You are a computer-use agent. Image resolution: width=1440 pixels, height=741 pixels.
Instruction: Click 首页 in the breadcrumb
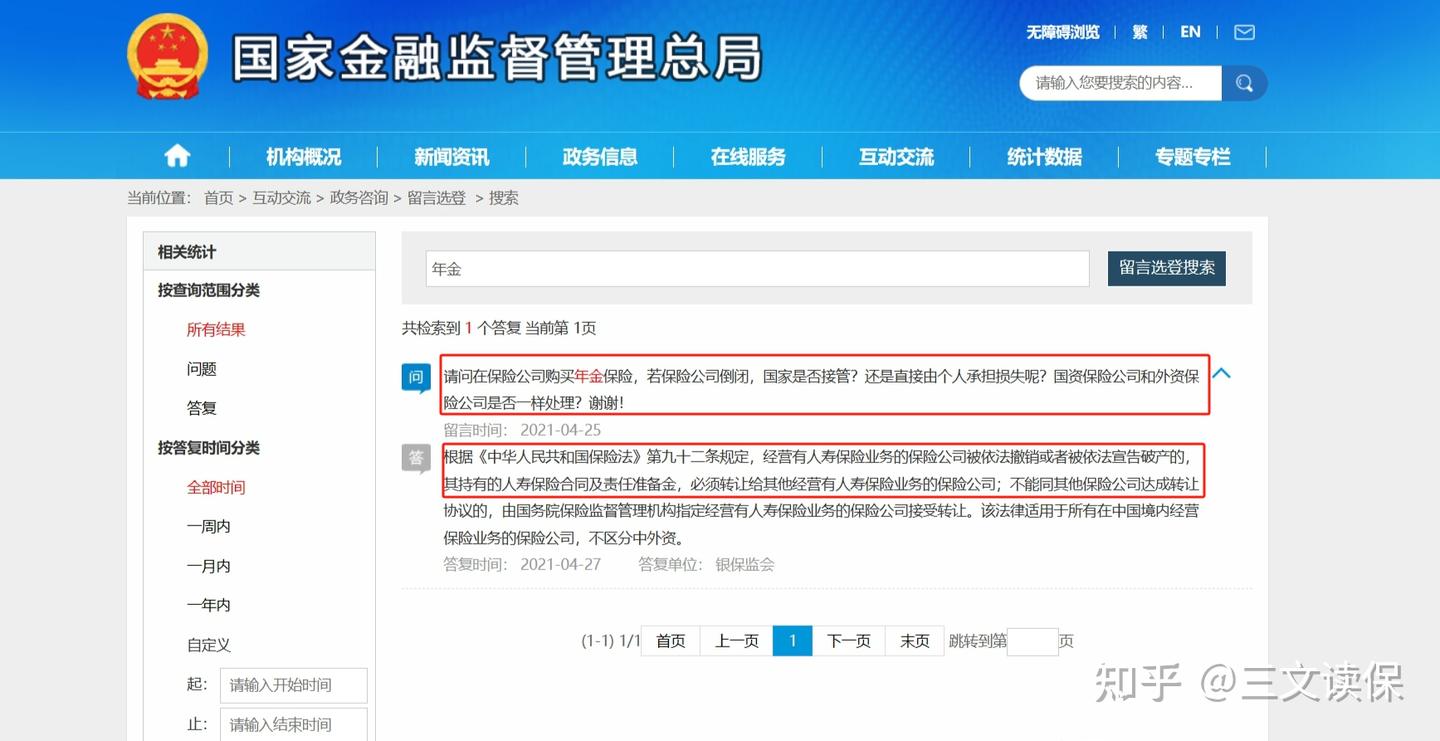(218, 198)
